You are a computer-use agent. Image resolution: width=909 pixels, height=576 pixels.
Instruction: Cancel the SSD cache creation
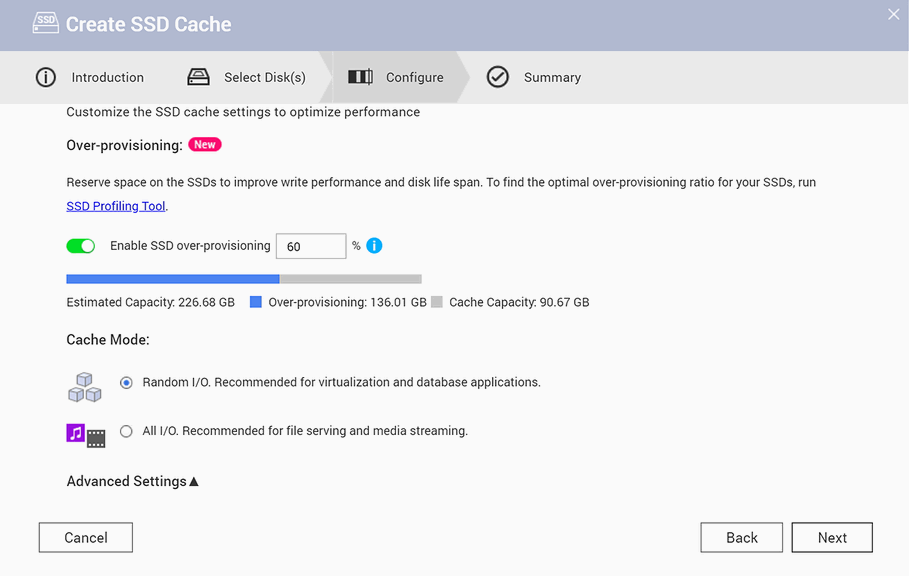coord(86,537)
